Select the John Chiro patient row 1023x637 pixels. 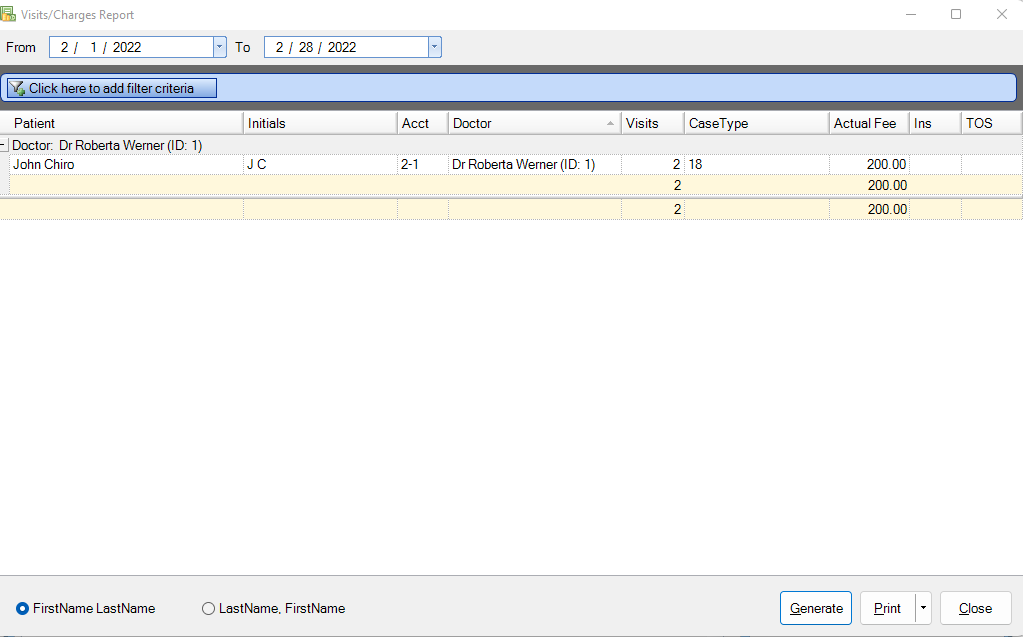43,165
